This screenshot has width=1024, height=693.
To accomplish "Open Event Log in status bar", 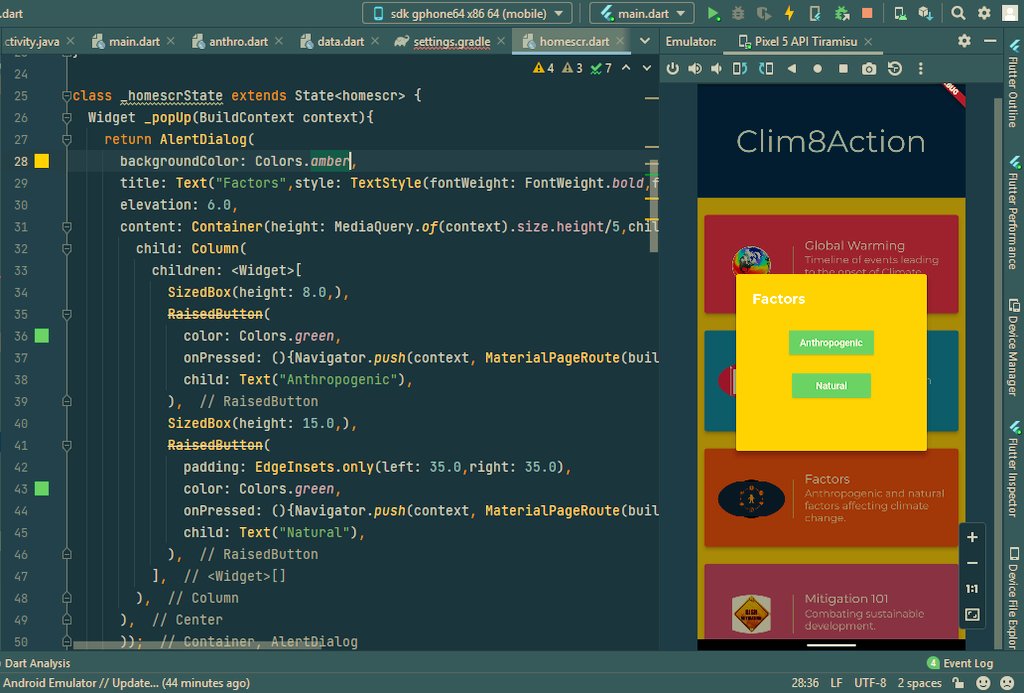I will point(960,663).
